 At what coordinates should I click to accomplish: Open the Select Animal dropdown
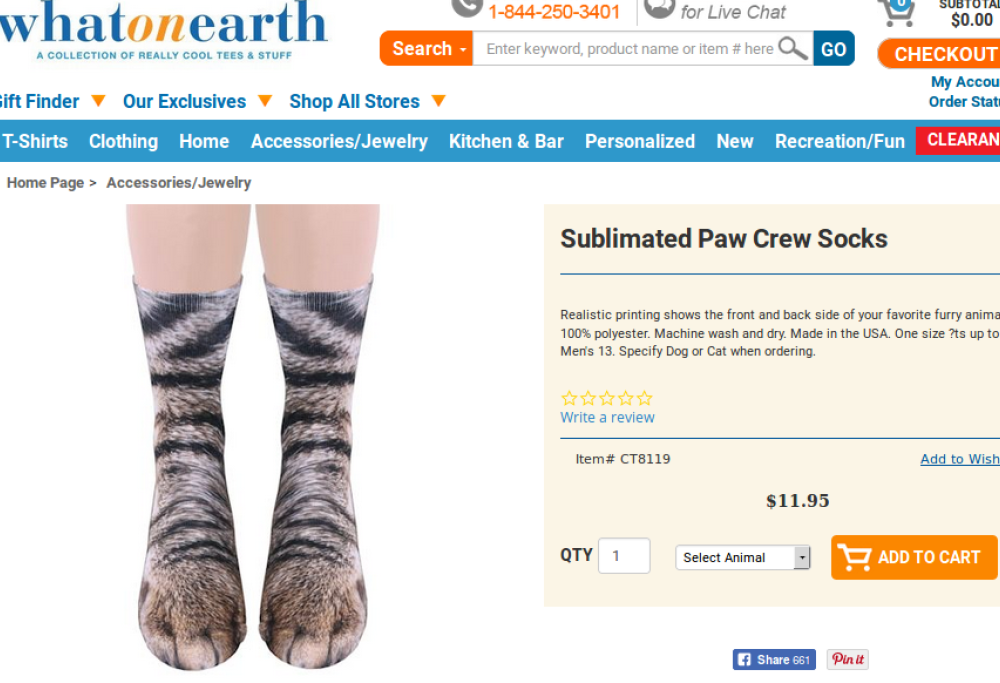[x=743, y=558]
